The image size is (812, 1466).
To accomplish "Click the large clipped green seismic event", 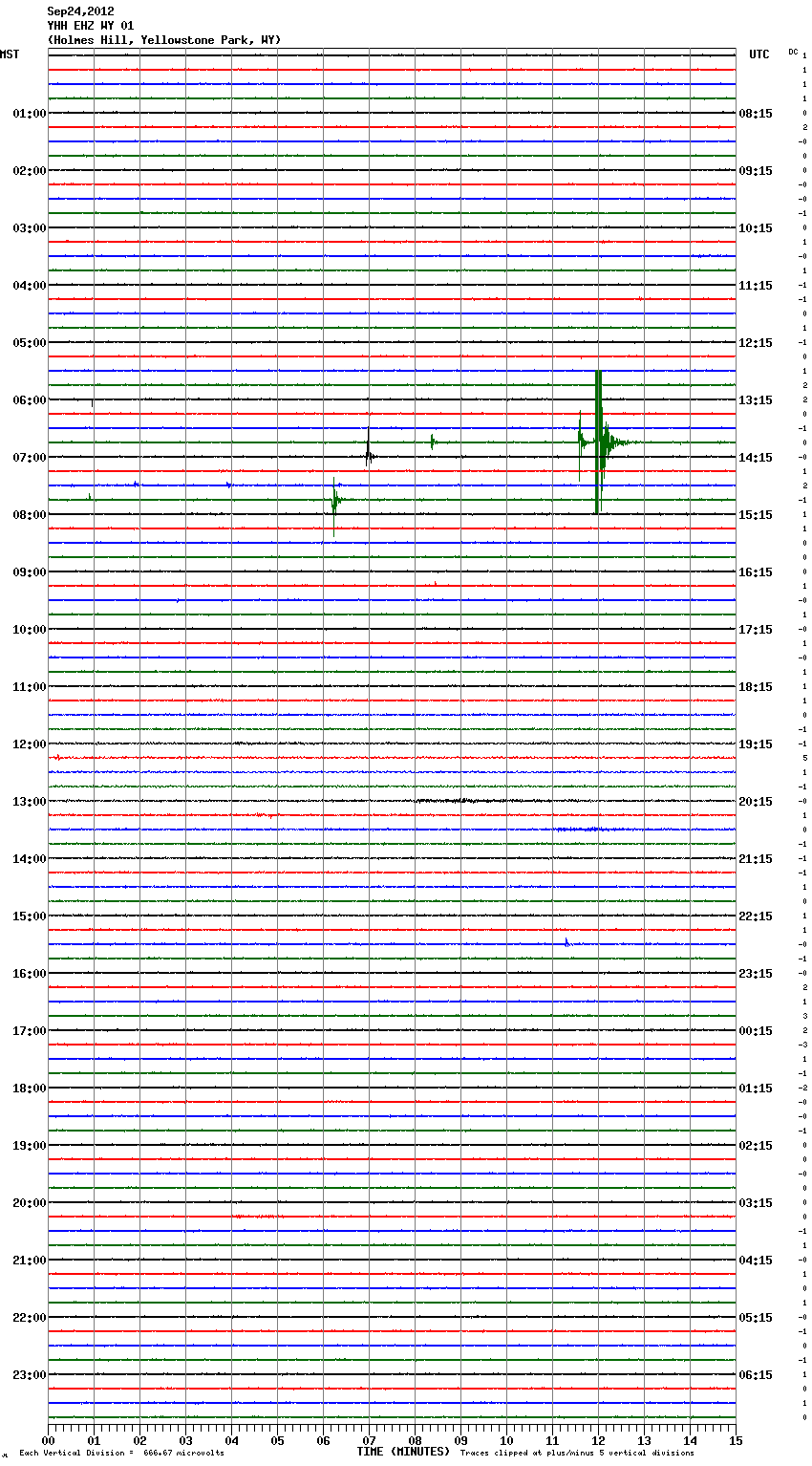I will point(598,442).
